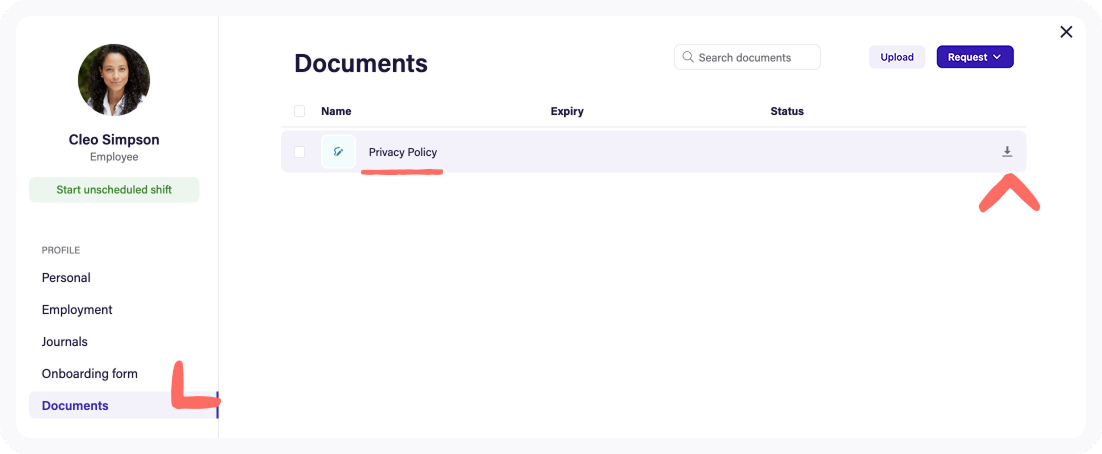
Task: Click the Expiry column header
Action: [x=567, y=111]
